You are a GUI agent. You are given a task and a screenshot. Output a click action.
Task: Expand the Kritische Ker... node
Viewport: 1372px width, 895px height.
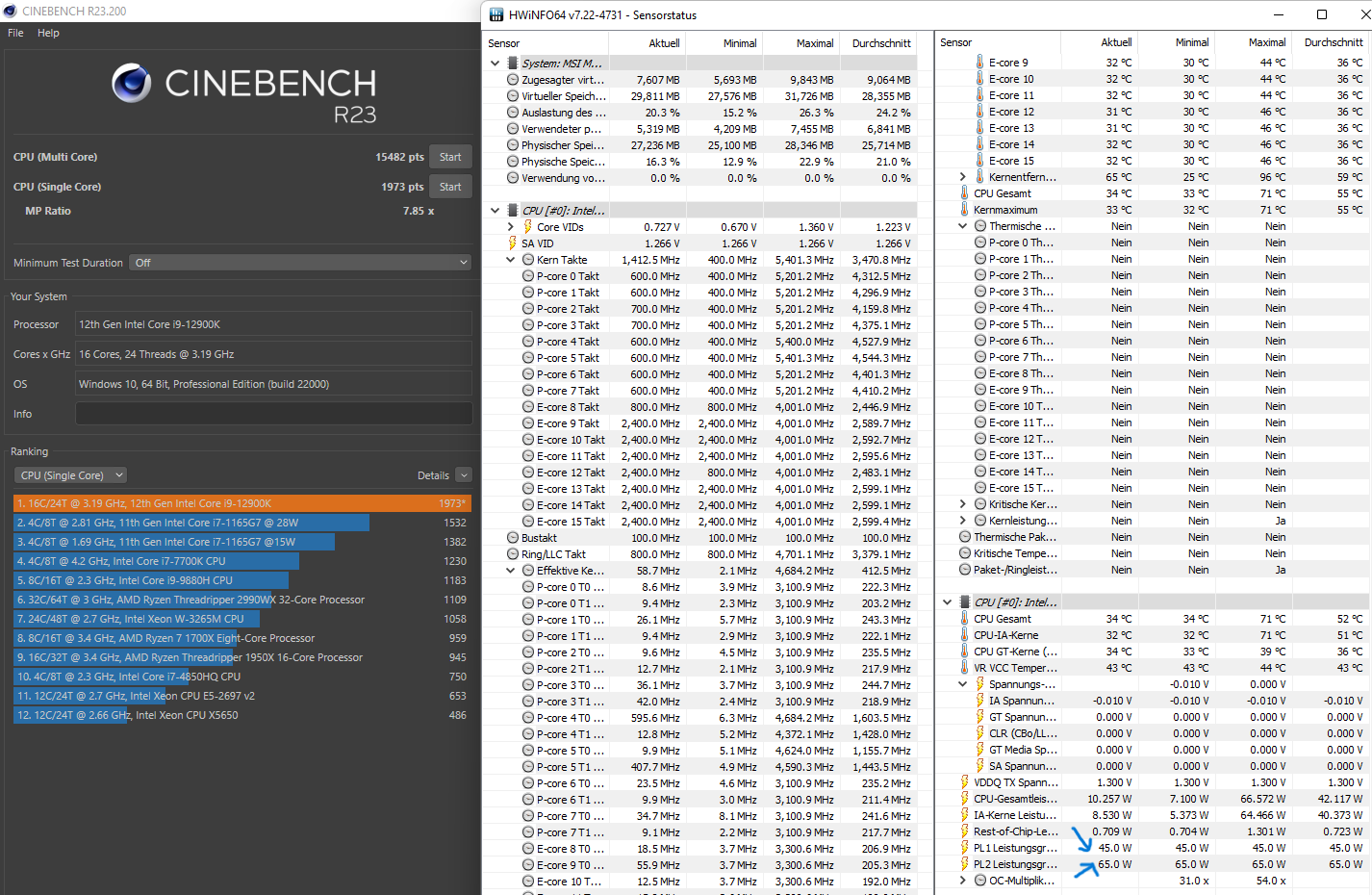pyautogui.click(x=963, y=504)
